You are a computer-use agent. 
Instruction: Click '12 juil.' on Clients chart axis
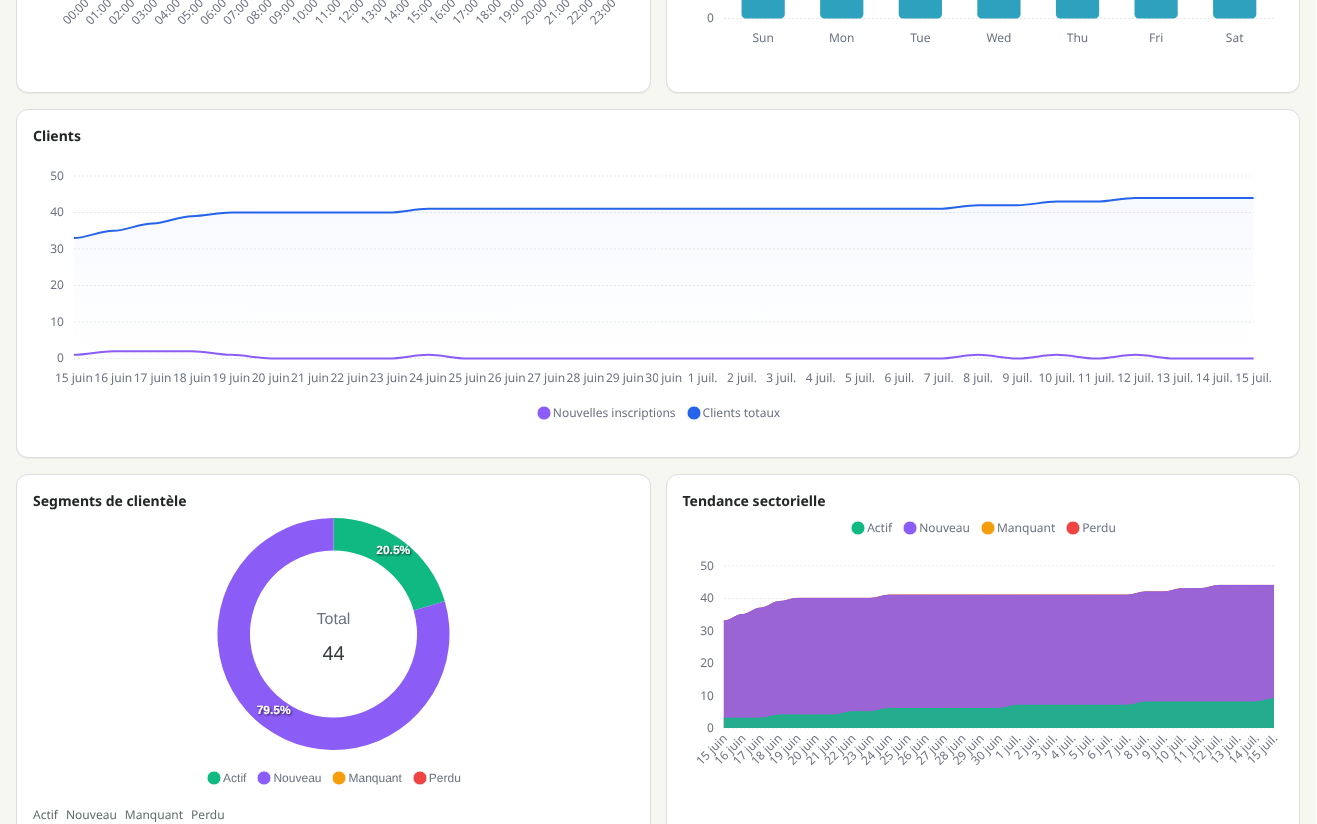point(1136,378)
